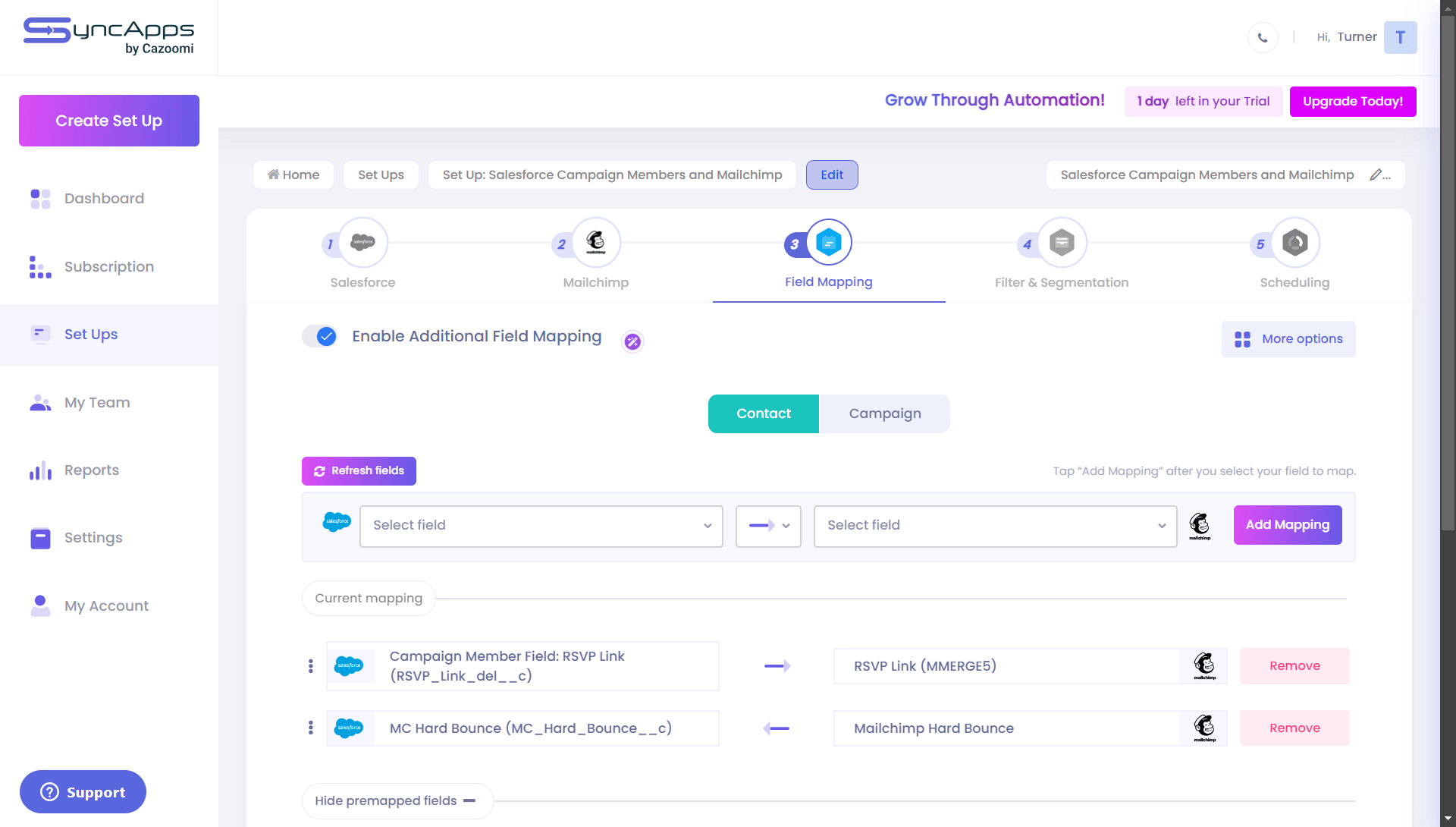This screenshot has width=1456, height=827.
Task: Go to Dashboard in sidebar
Action: (x=104, y=199)
